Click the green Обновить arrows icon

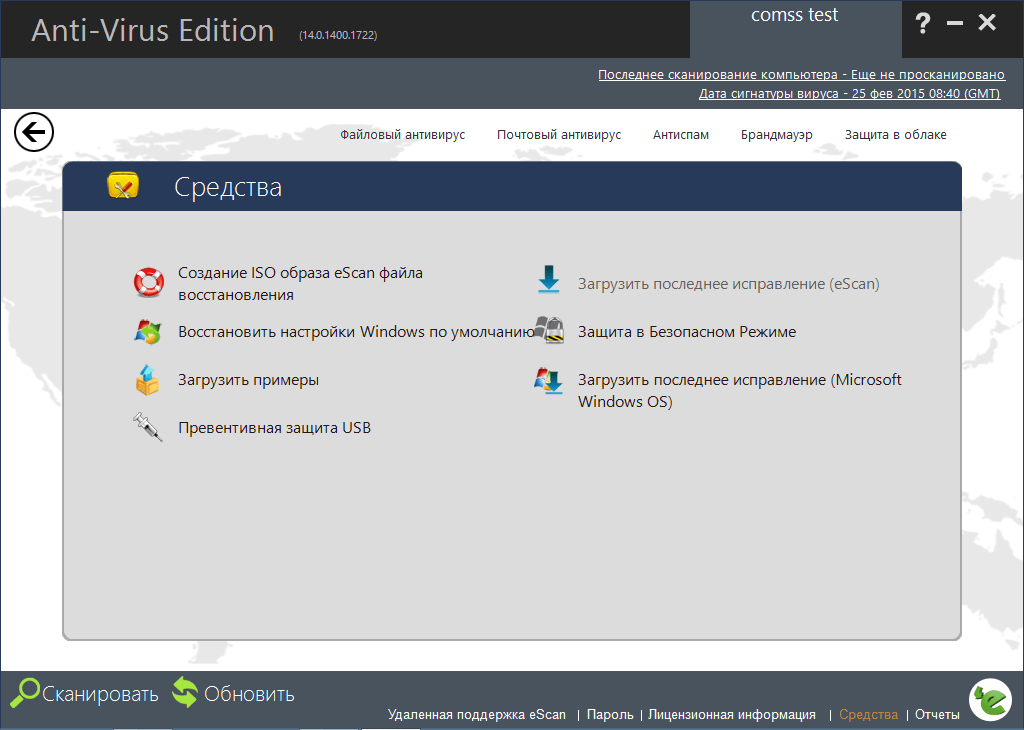pyautogui.click(x=185, y=691)
